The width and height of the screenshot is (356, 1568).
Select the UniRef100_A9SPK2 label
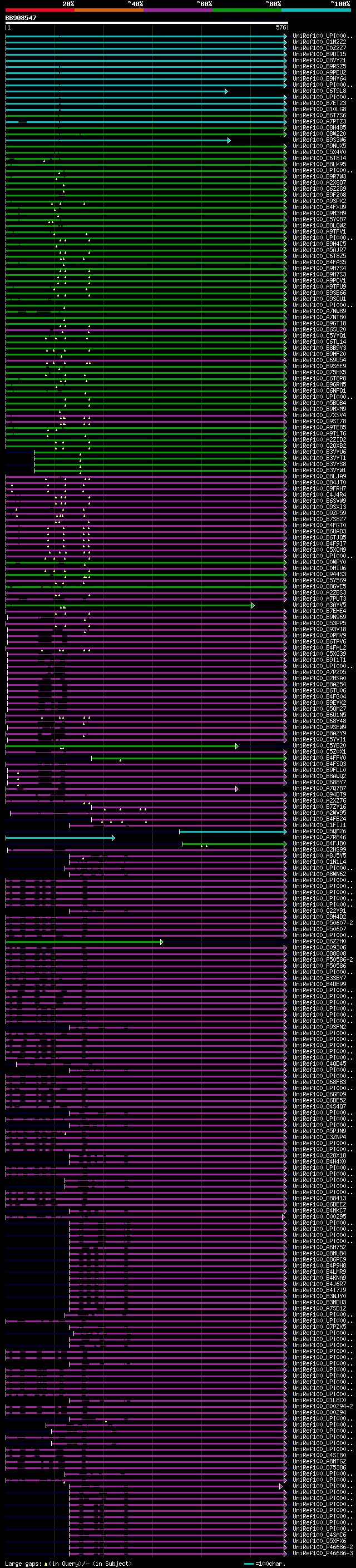(x=319, y=201)
